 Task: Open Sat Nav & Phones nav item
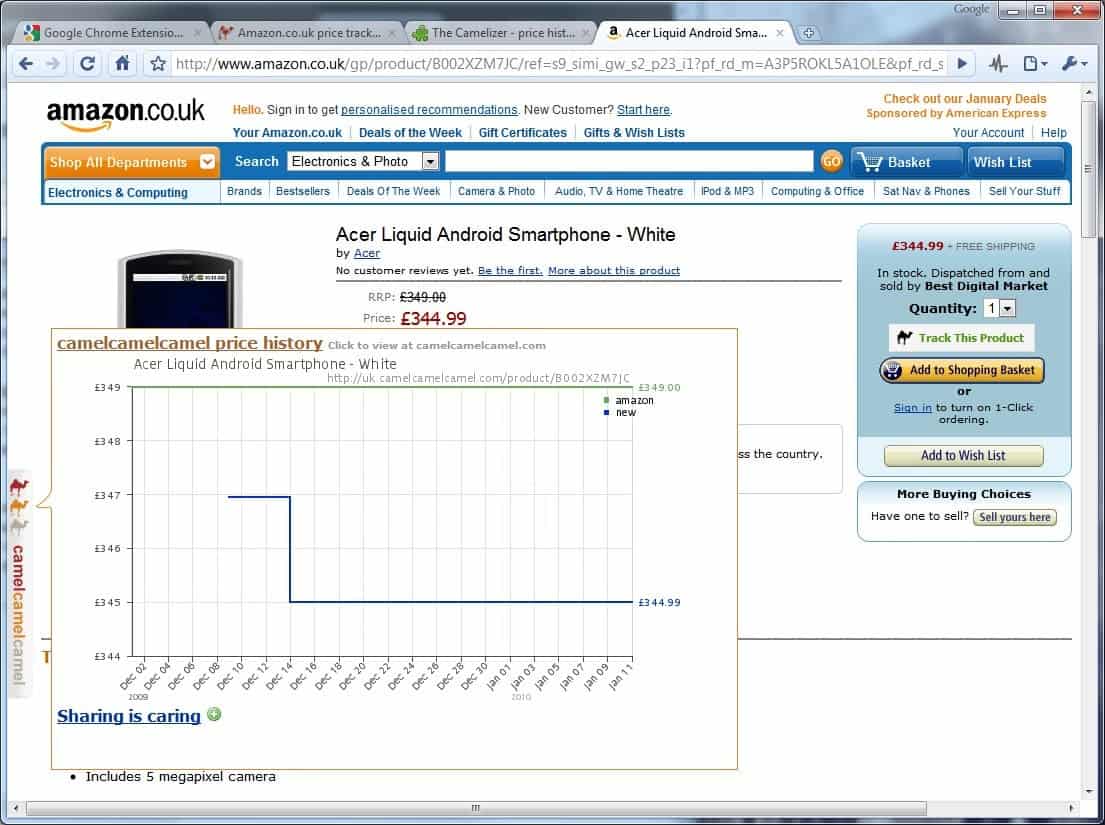coord(926,191)
